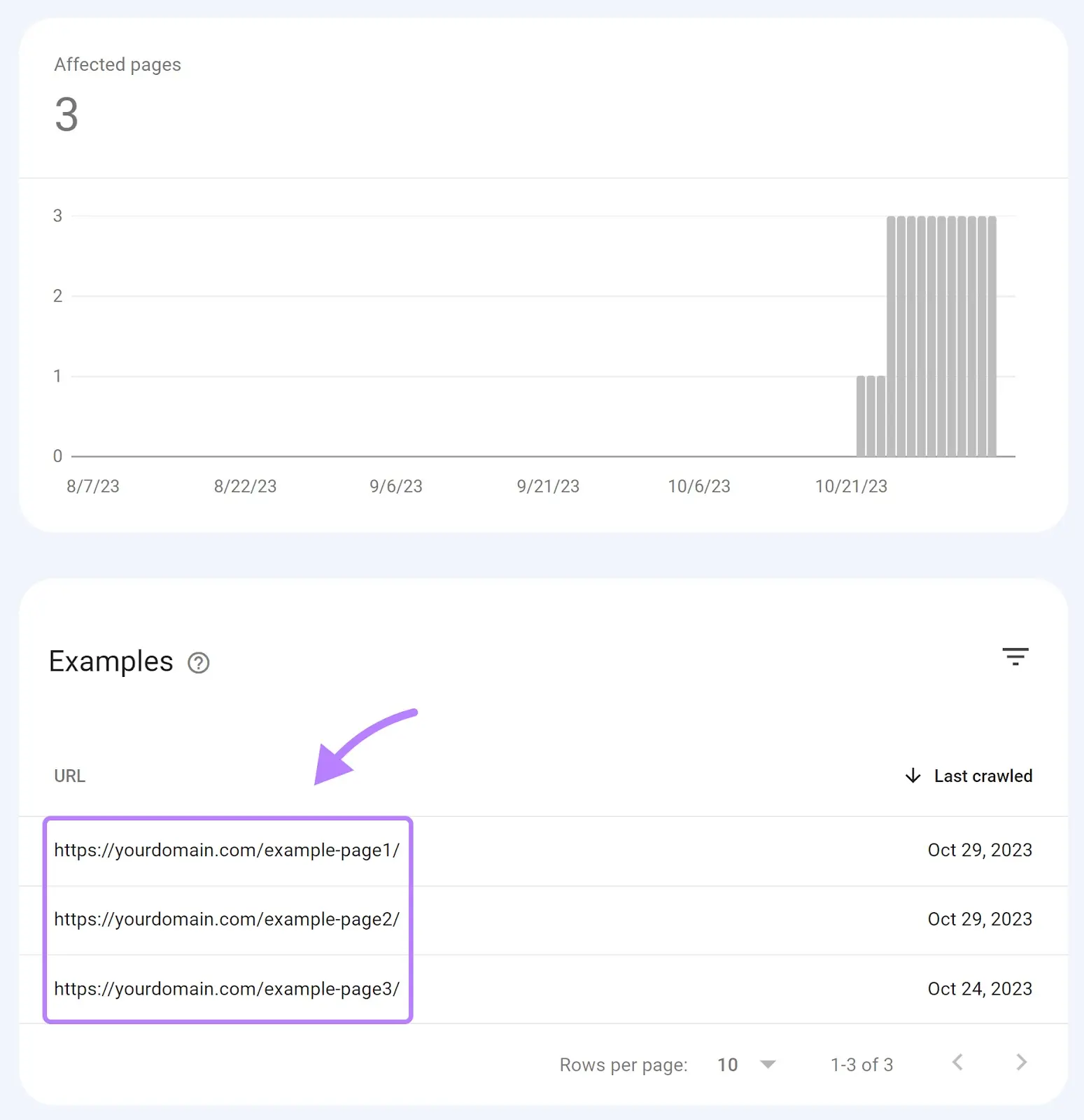Click the 10/21/23 date axis label
1084x1120 pixels.
pos(851,486)
